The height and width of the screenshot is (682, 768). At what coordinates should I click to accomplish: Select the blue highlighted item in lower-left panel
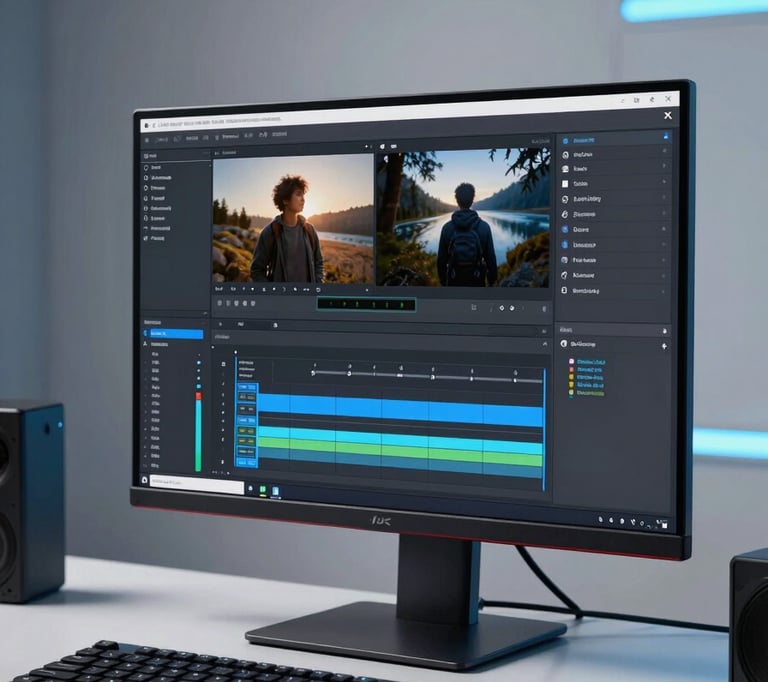tap(174, 334)
